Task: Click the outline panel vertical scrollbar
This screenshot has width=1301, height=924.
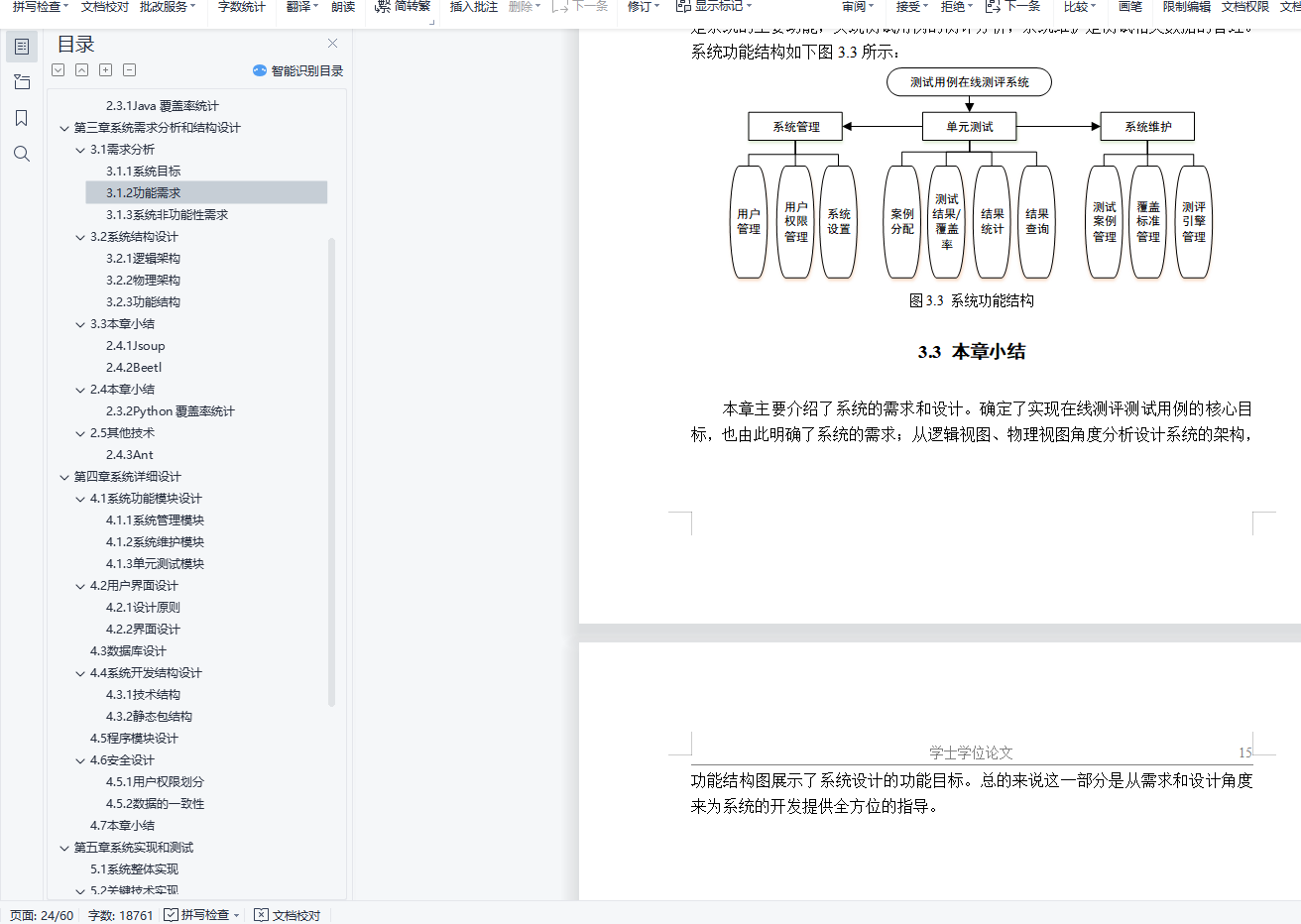Action: coord(331,472)
